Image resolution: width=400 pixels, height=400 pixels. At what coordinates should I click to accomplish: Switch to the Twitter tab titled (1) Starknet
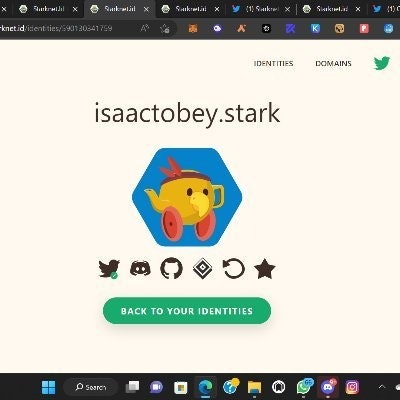tap(260, 9)
